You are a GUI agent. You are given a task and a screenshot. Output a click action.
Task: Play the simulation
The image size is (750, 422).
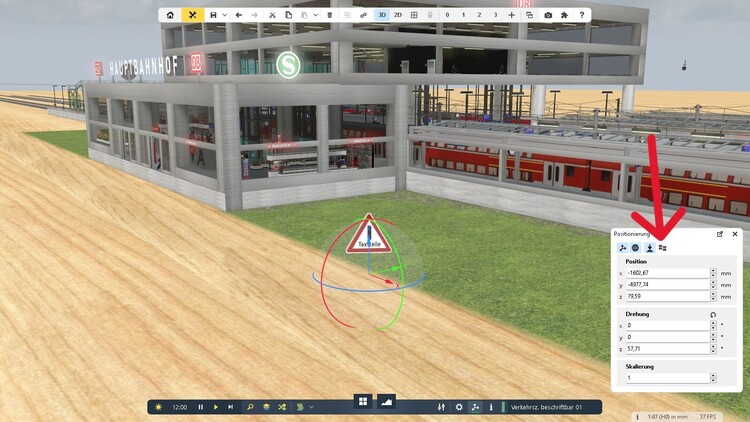point(215,407)
